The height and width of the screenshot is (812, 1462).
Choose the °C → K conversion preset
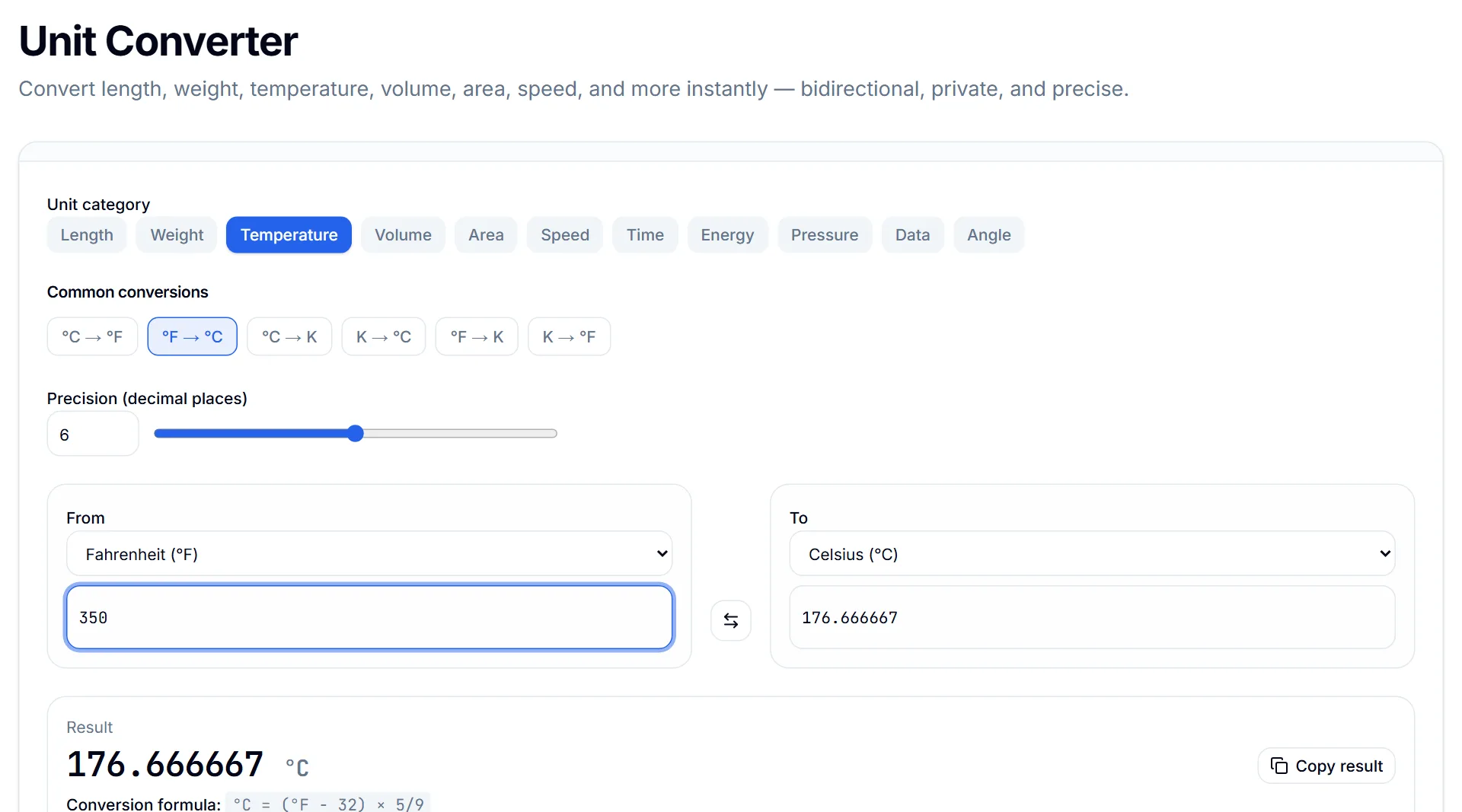[x=289, y=336]
